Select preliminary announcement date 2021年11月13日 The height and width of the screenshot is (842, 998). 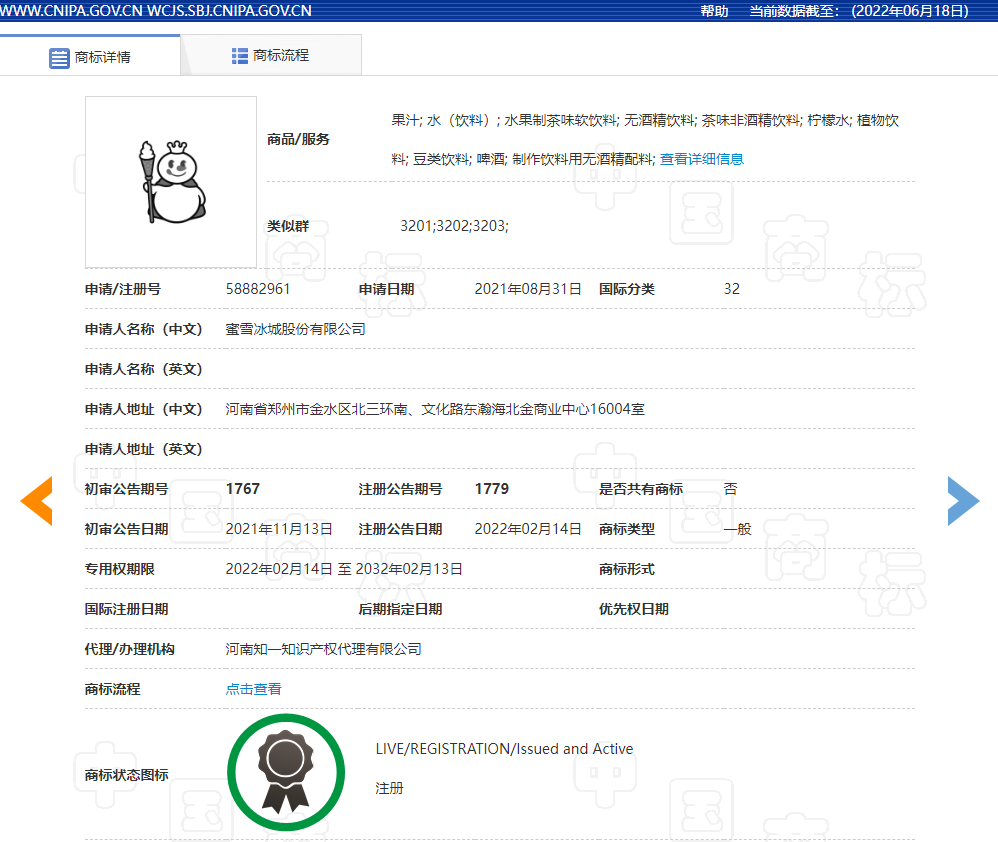(x=279, y=529)
